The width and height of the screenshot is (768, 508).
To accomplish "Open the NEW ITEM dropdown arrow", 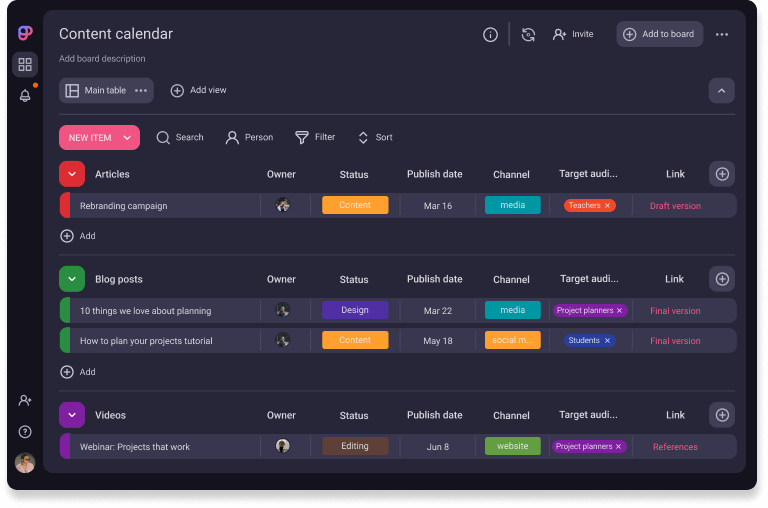I will point(127,138).
